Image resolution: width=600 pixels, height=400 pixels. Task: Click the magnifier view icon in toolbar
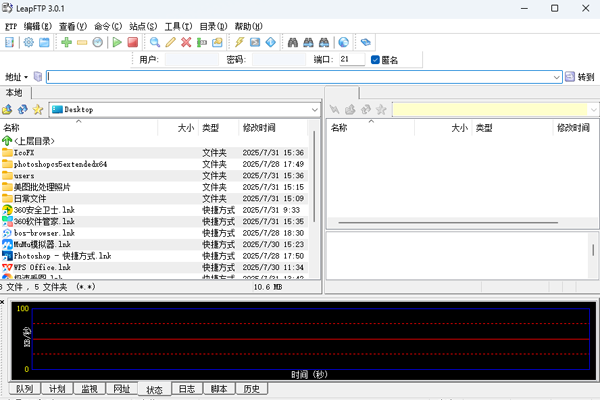coord(155,43)
